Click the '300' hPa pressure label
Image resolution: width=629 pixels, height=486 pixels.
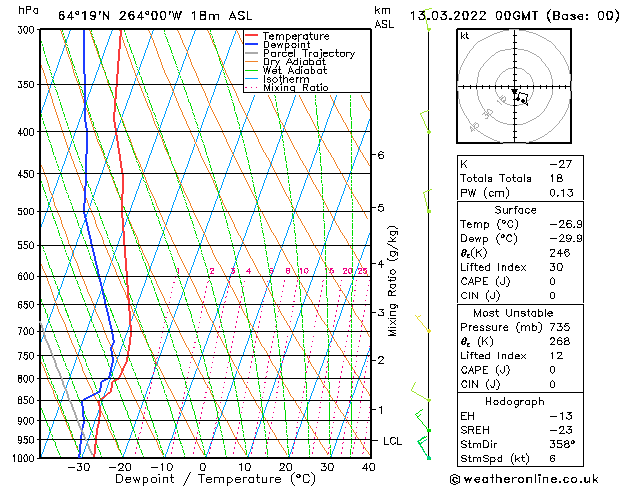tap(26, 30)
